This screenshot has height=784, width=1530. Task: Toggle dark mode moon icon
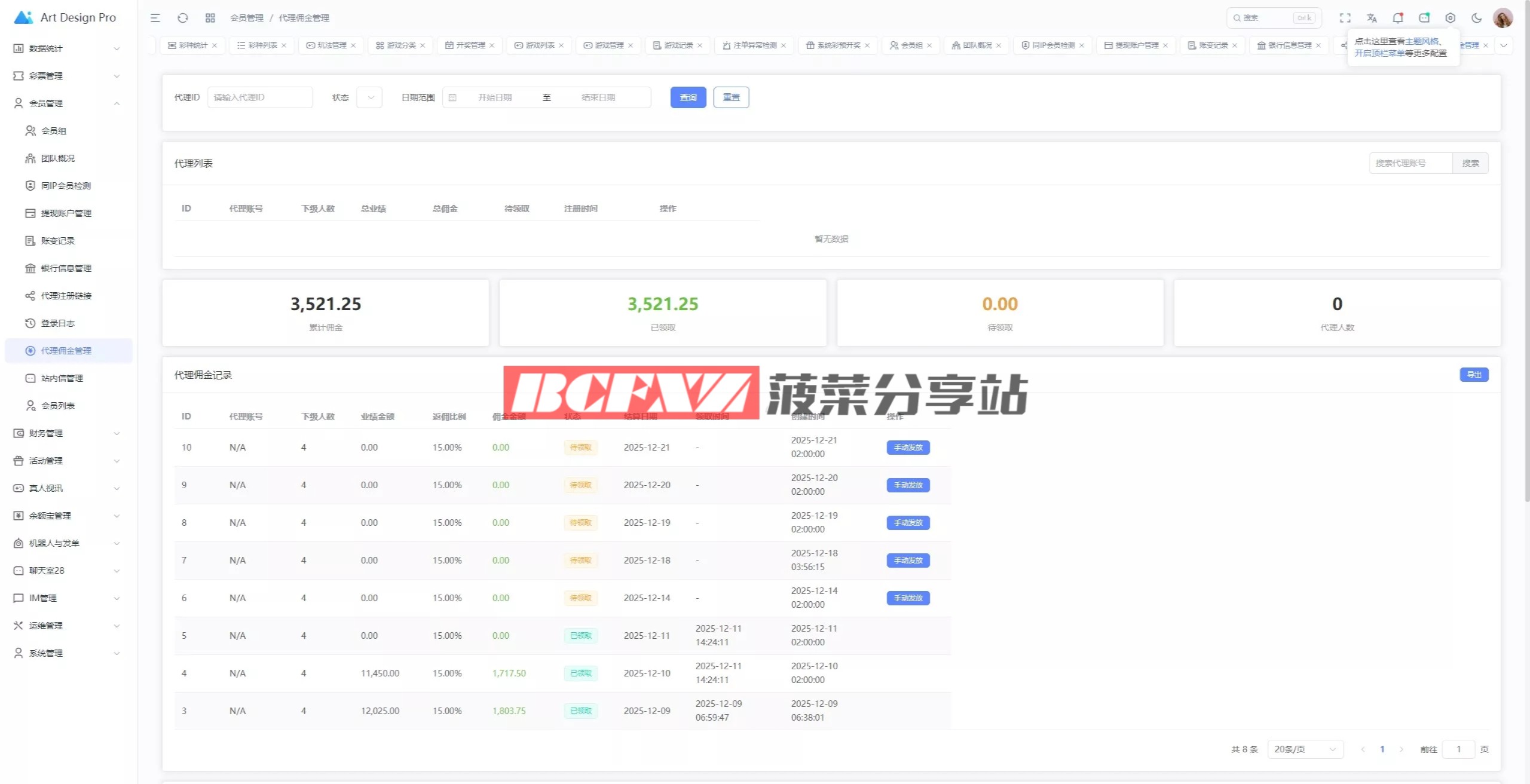click(1476, 18)
